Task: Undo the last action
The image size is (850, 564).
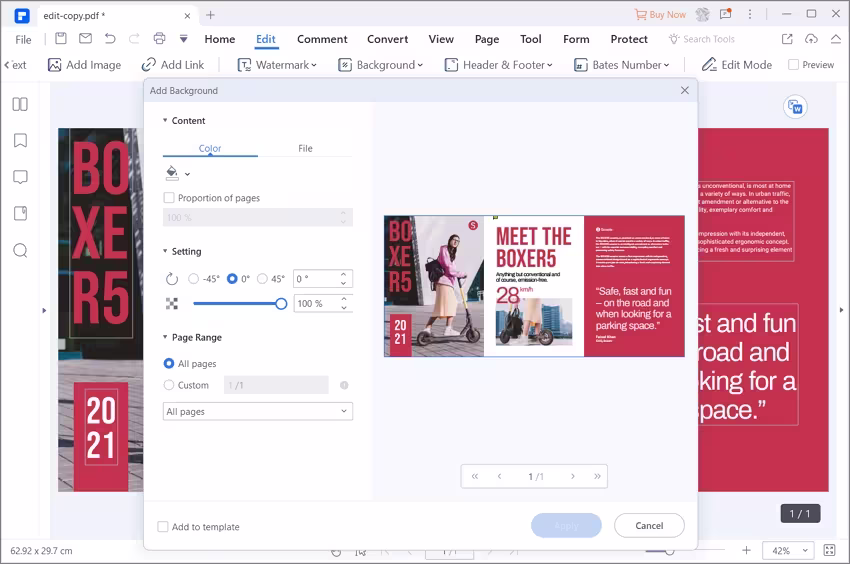Action: (110, 39)
